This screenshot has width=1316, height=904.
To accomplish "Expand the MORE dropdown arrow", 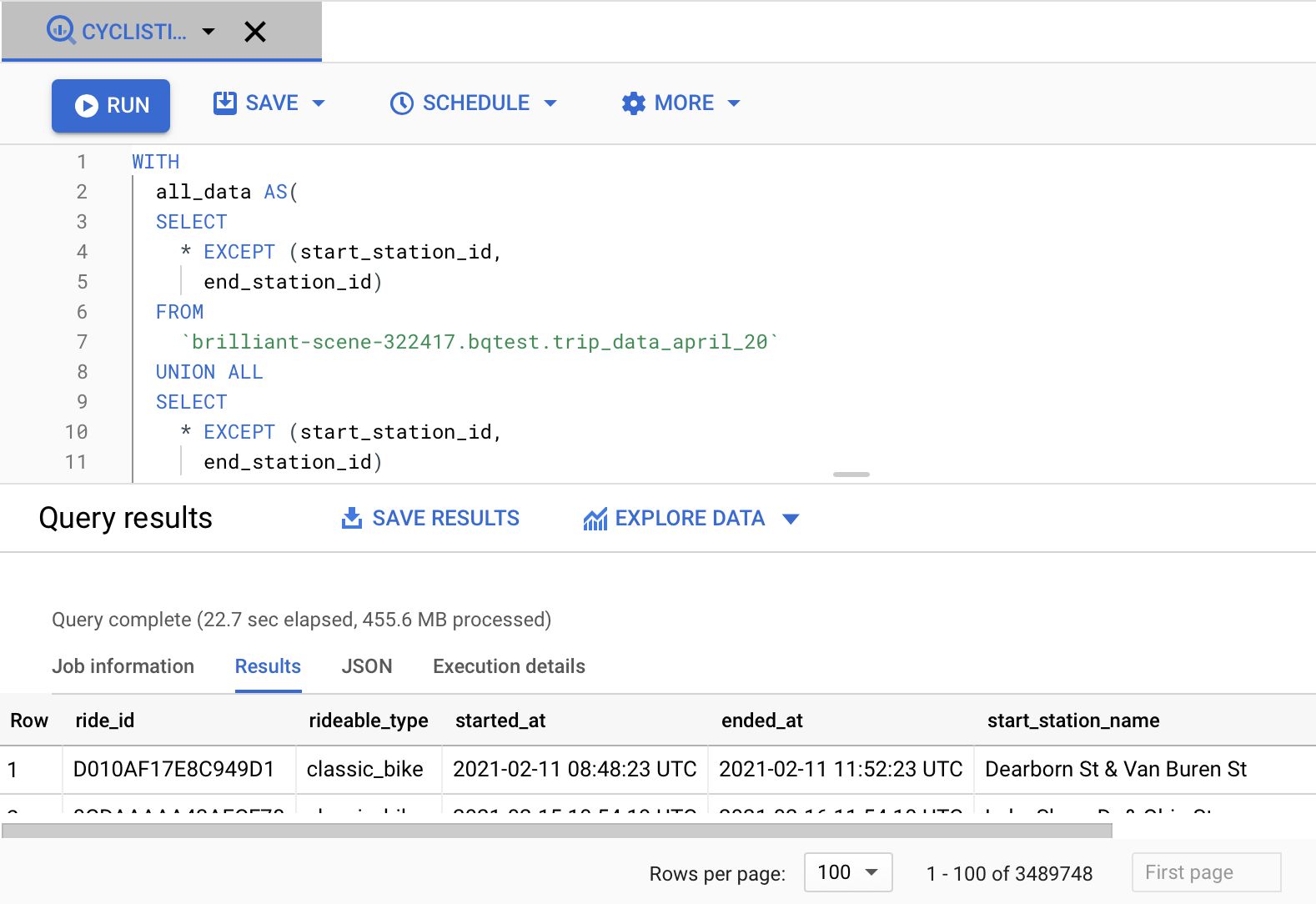I will coord(734,103).
